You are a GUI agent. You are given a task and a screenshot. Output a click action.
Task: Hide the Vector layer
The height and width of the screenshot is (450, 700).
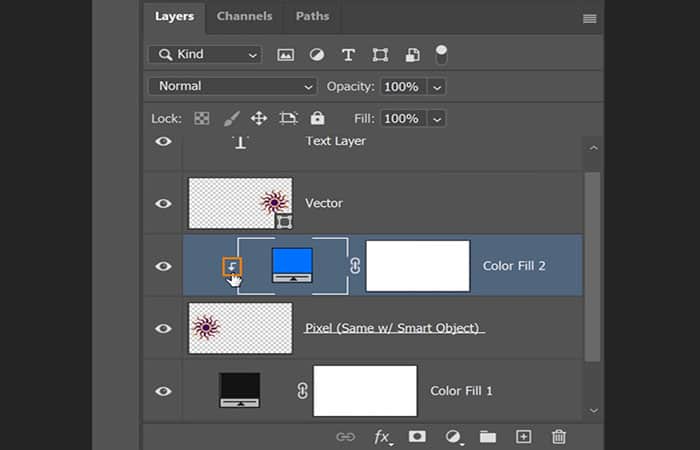click(x=163, y=204)
